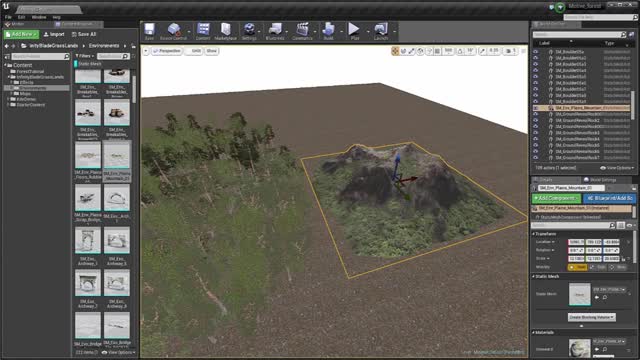The width and height of the screenshot is (640, 360).
Task: Lock the Scale ratio icon
Action: click(623, 259)
